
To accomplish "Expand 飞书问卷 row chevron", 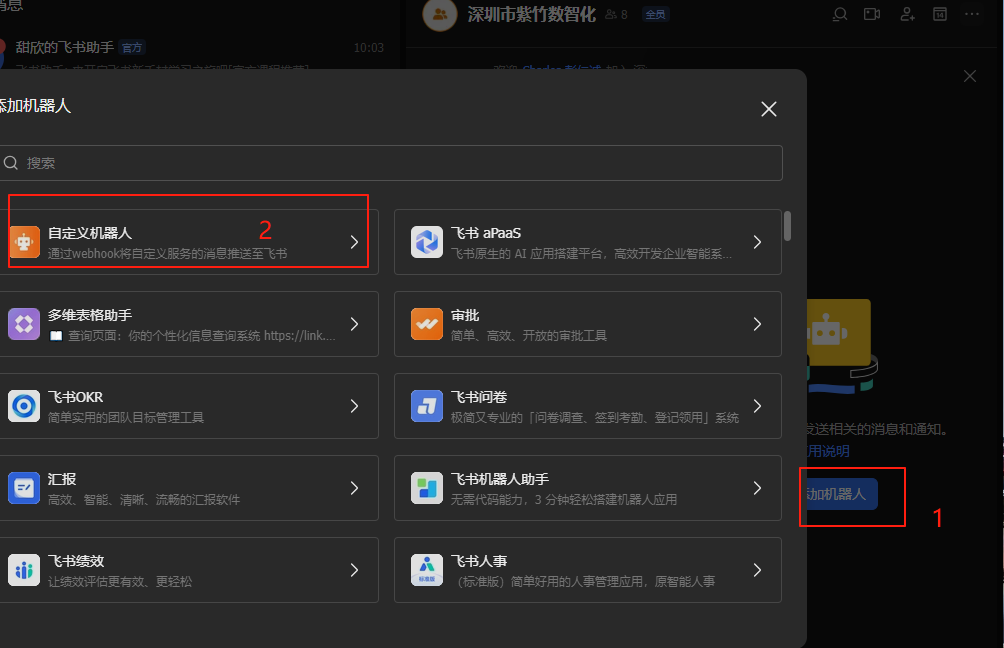I will (757, 406).
